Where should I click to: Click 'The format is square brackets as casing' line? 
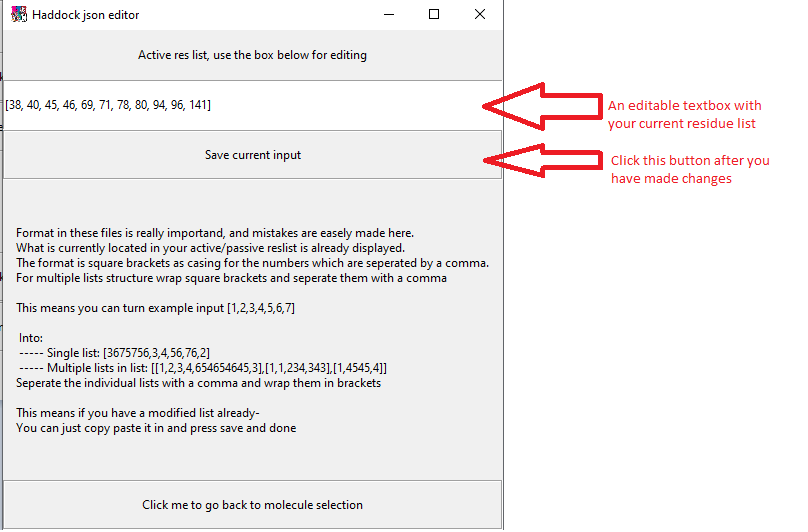pos(252,263)
